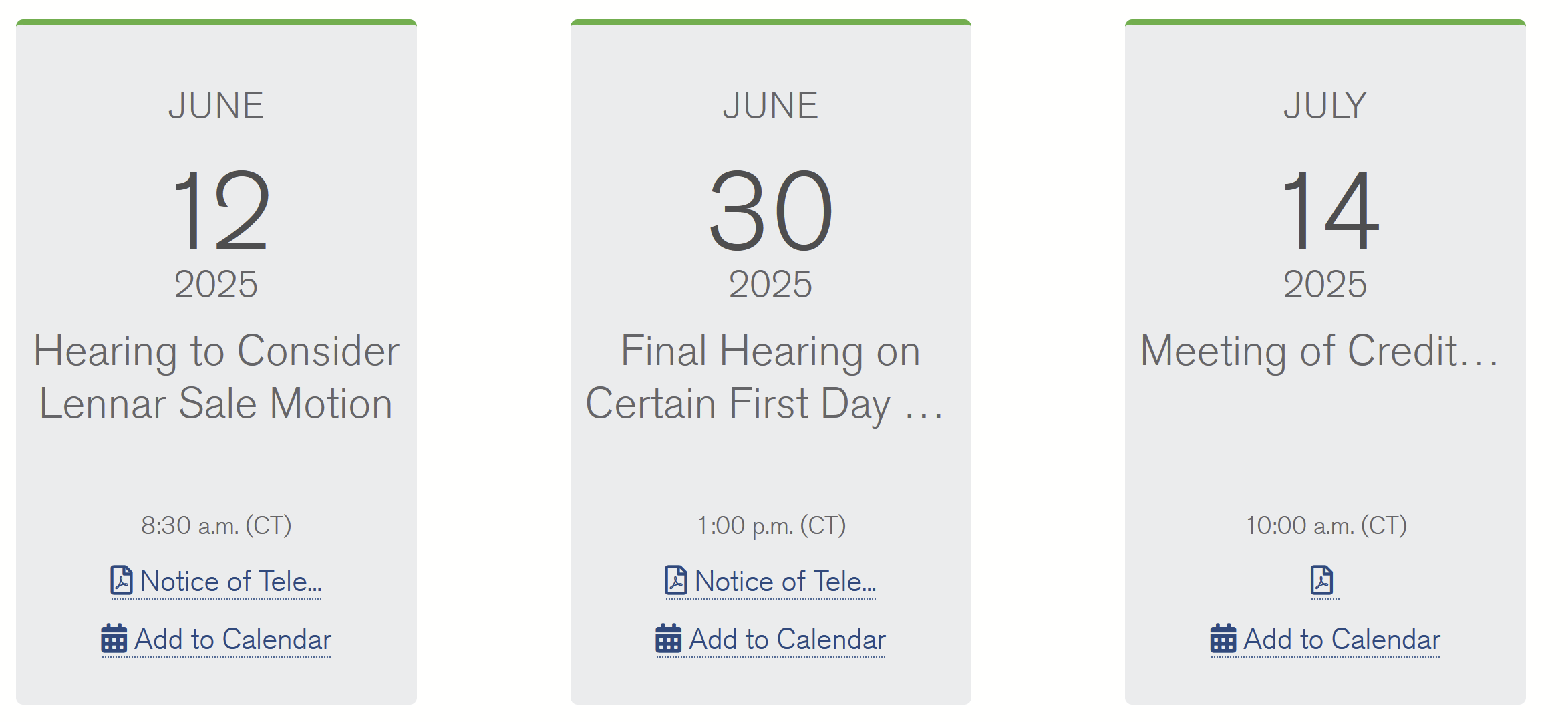Add the Lennar Sale Motion hearing to calendar
This screenshot has width=1568, height=722.
(x=232, y=640)
